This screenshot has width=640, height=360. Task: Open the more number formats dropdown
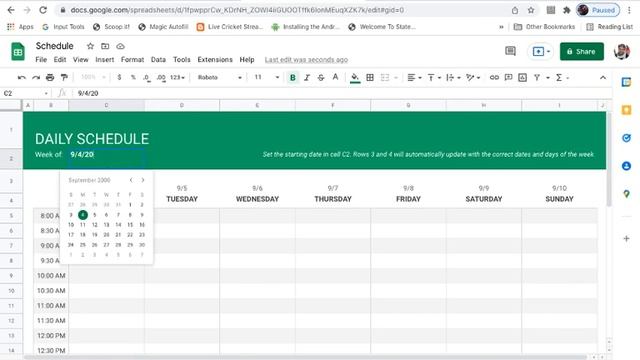(x=177, y=77)
